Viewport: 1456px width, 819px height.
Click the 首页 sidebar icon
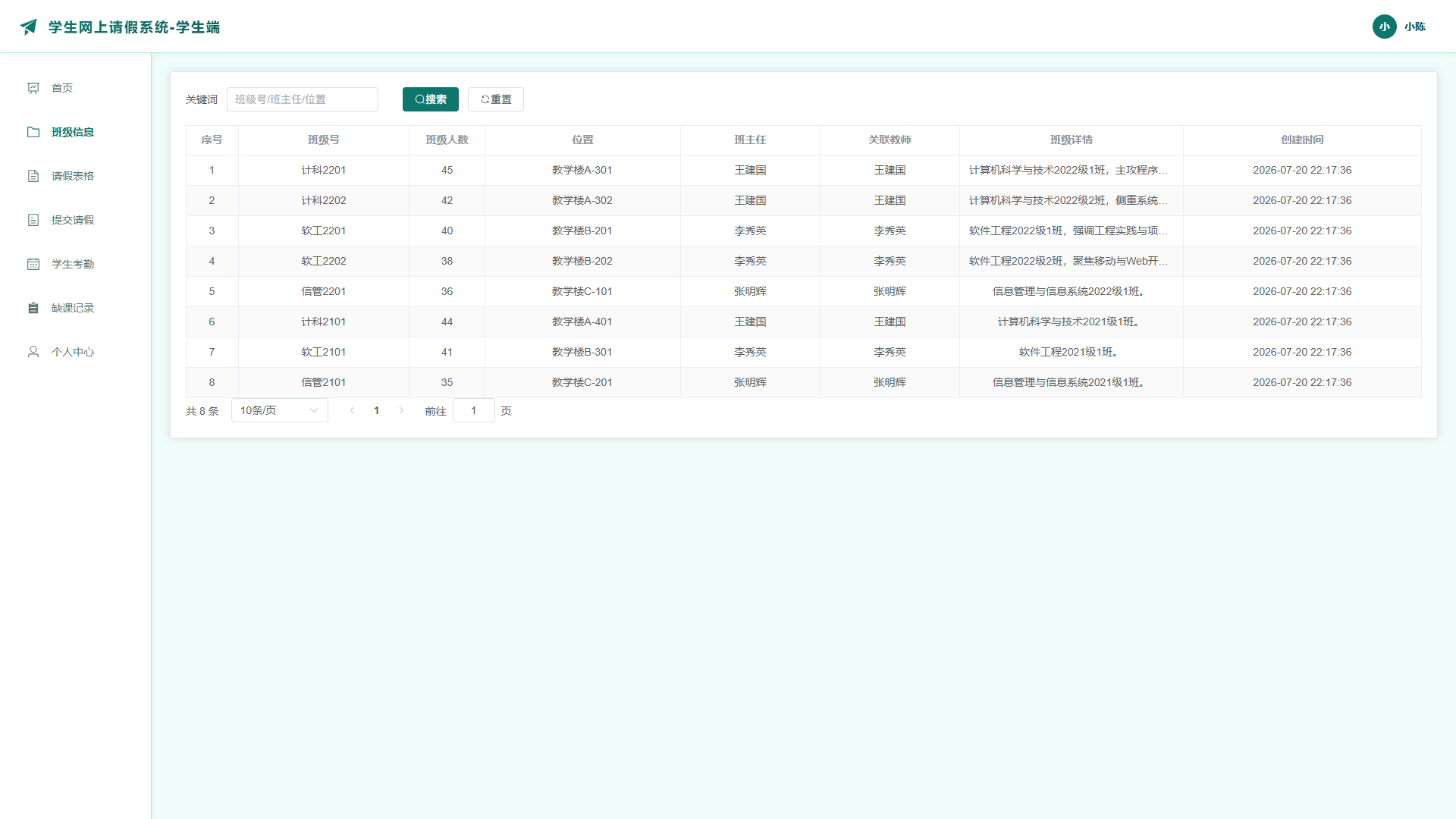(33, 88)
